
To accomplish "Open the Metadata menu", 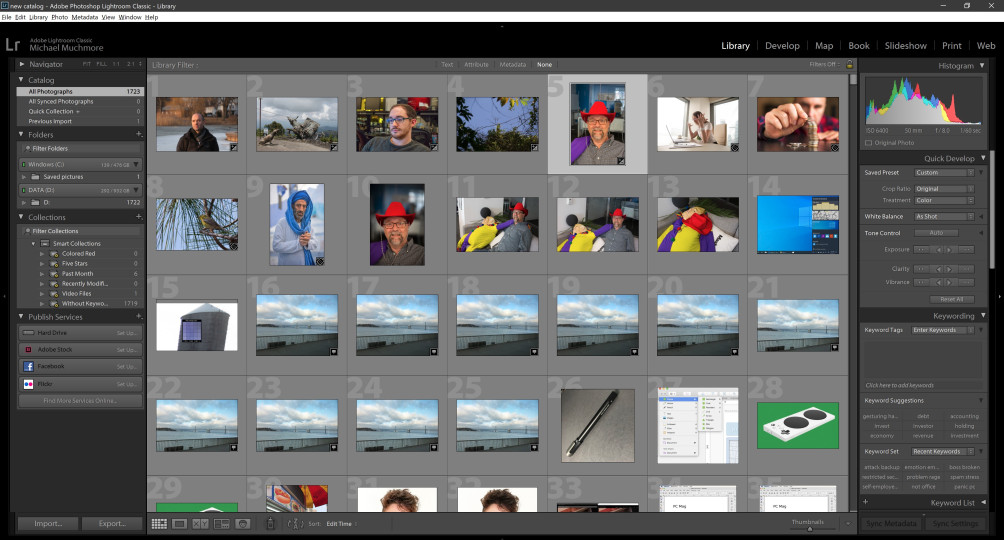I will pos(85,17).
